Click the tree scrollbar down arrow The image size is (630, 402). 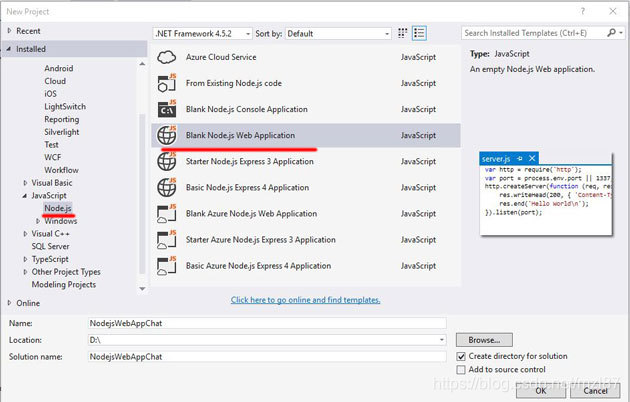click(142, 288)
